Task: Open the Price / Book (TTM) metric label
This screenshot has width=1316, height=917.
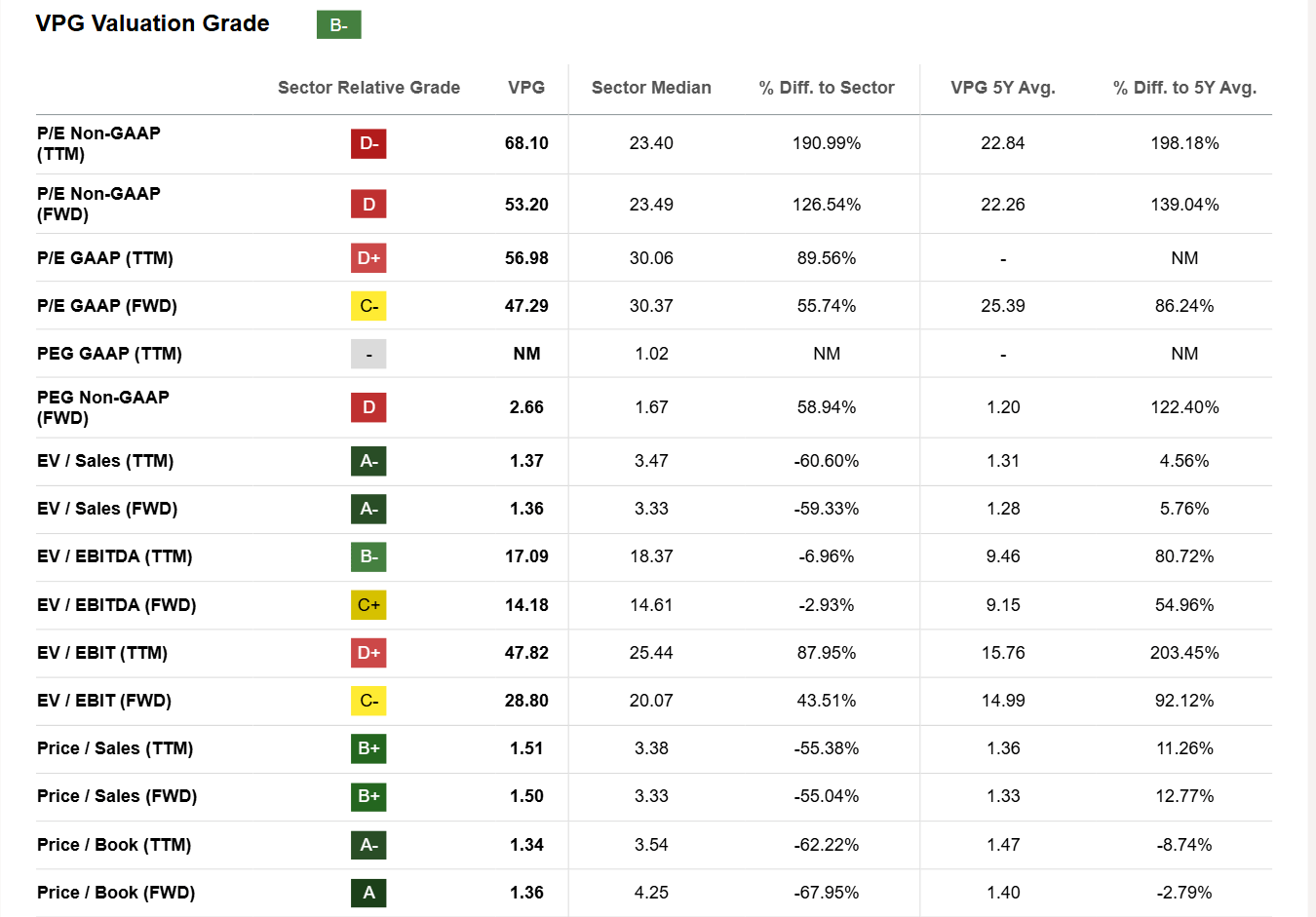Action: point(114,845)
